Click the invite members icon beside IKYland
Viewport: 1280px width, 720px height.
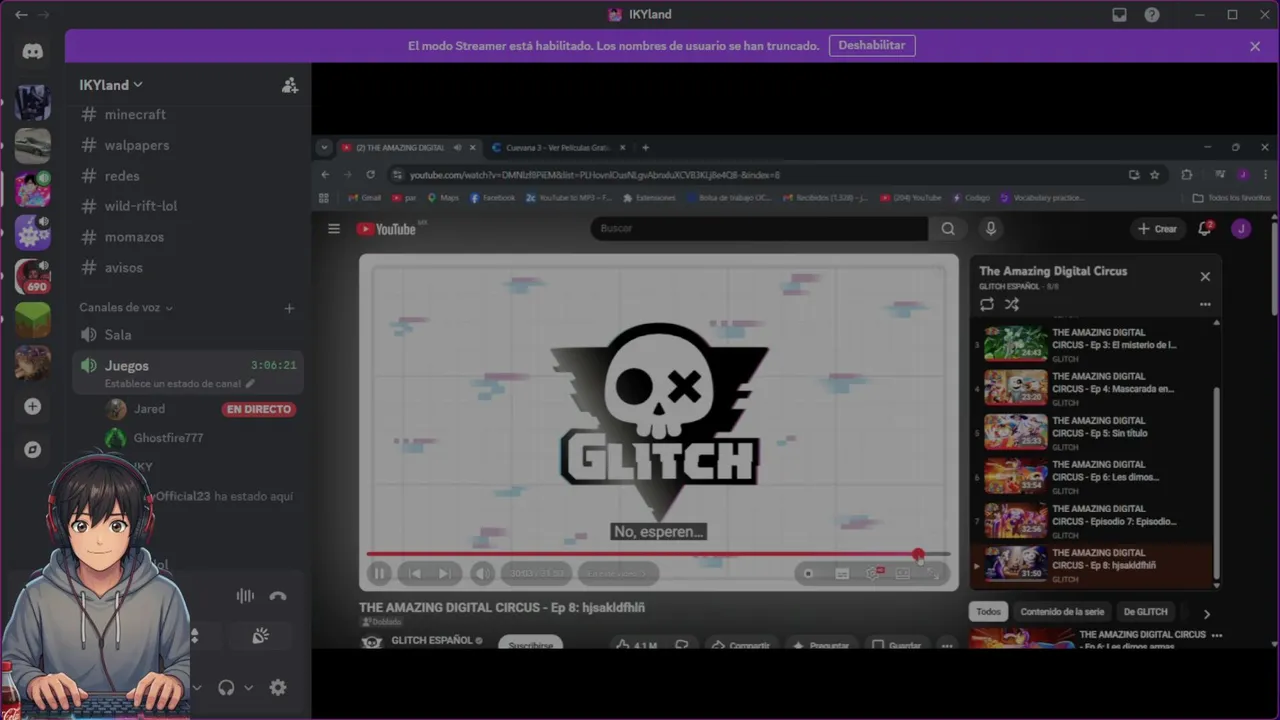coord(290,86)
